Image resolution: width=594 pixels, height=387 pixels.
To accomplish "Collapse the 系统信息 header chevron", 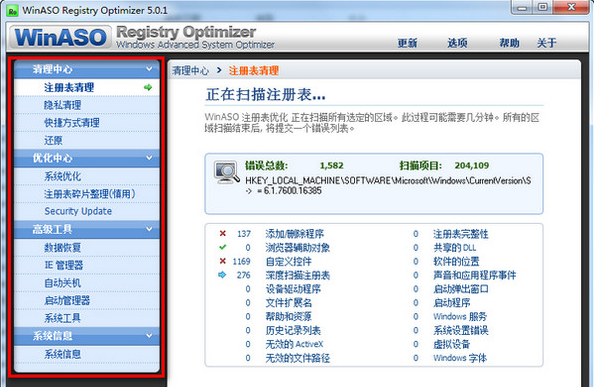I will click(x=149, y=336).
